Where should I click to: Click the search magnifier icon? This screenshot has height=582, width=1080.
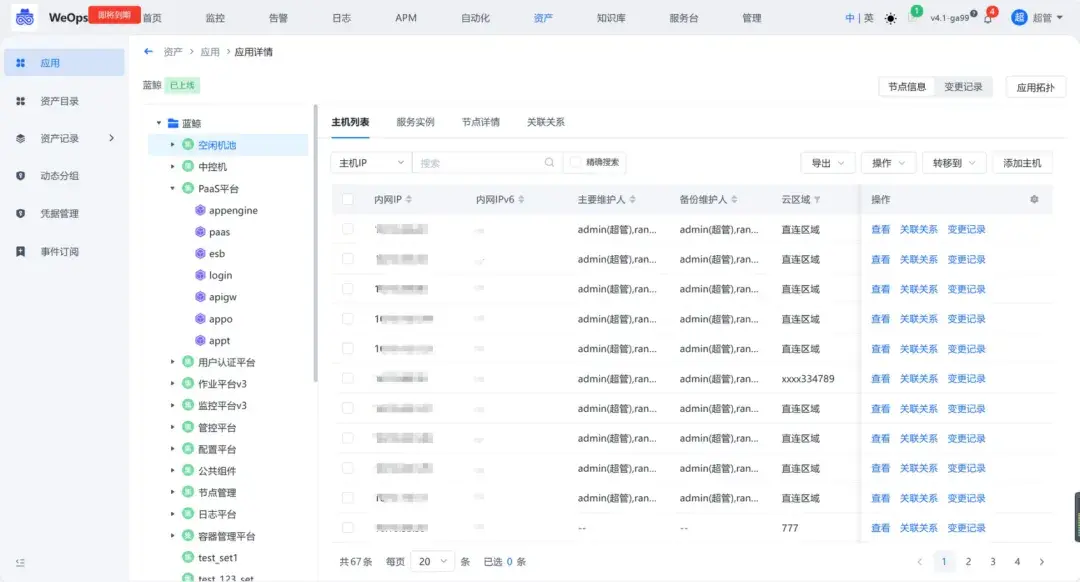(x=549, y=163)
